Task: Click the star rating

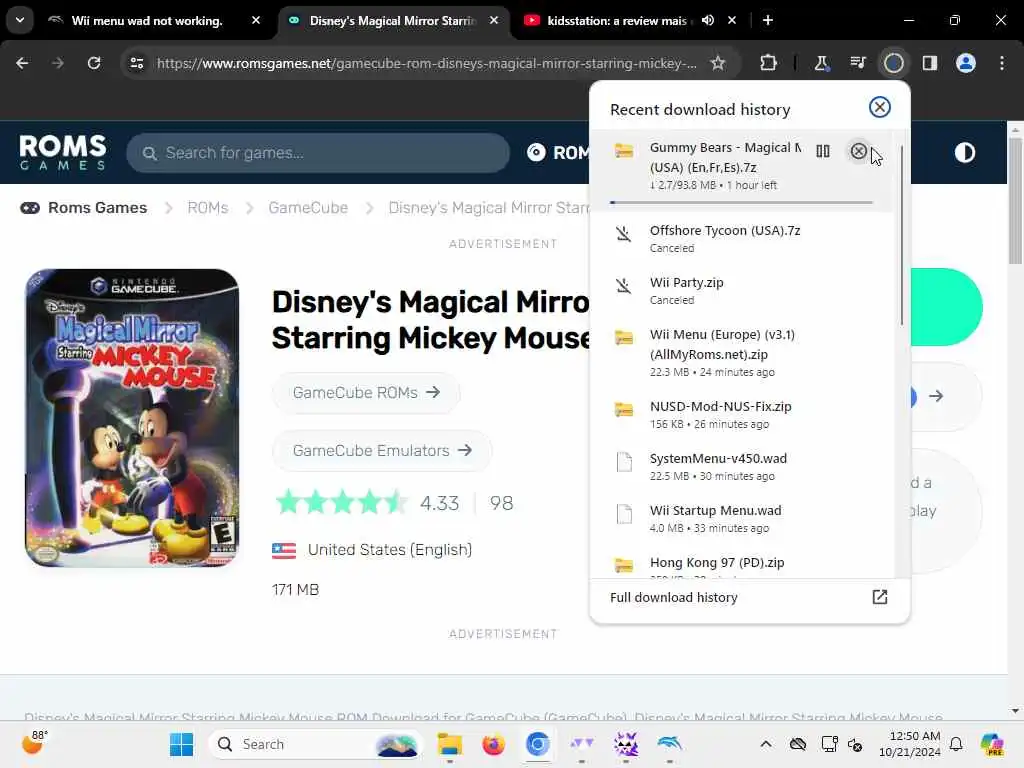Action: tap(341, 503)
